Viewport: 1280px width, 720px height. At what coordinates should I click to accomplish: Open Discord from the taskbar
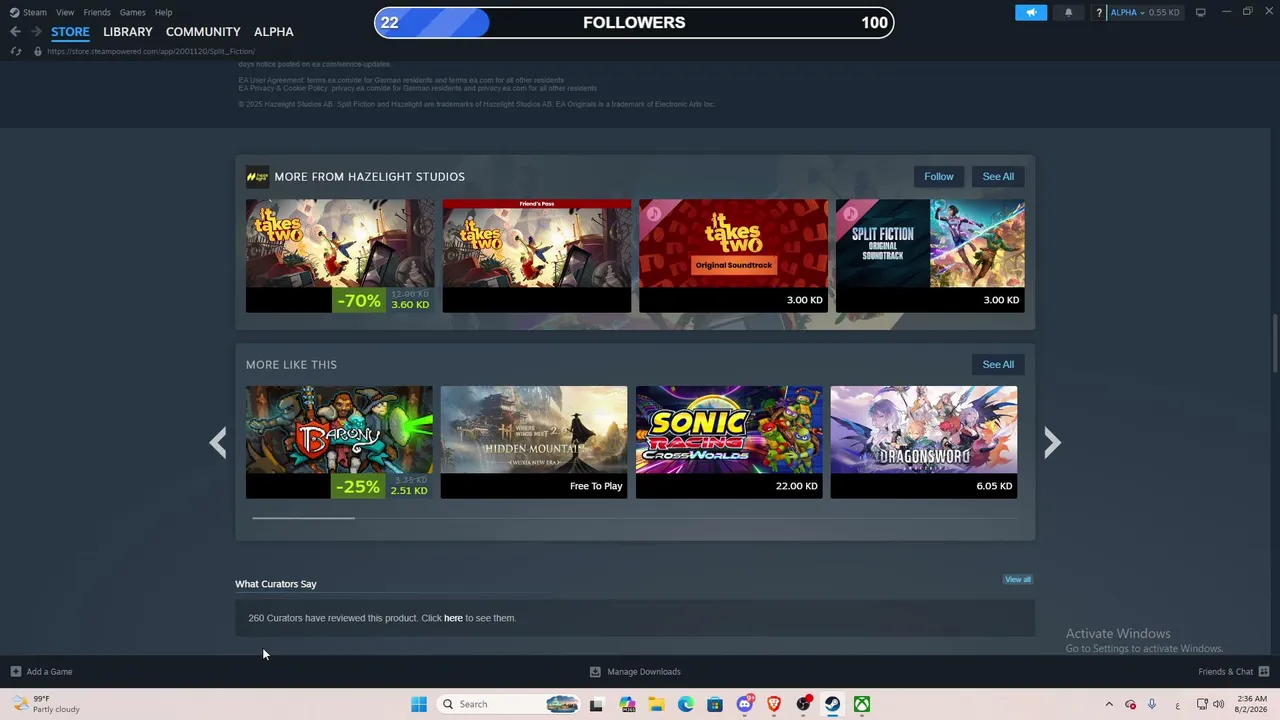(744, 704)
